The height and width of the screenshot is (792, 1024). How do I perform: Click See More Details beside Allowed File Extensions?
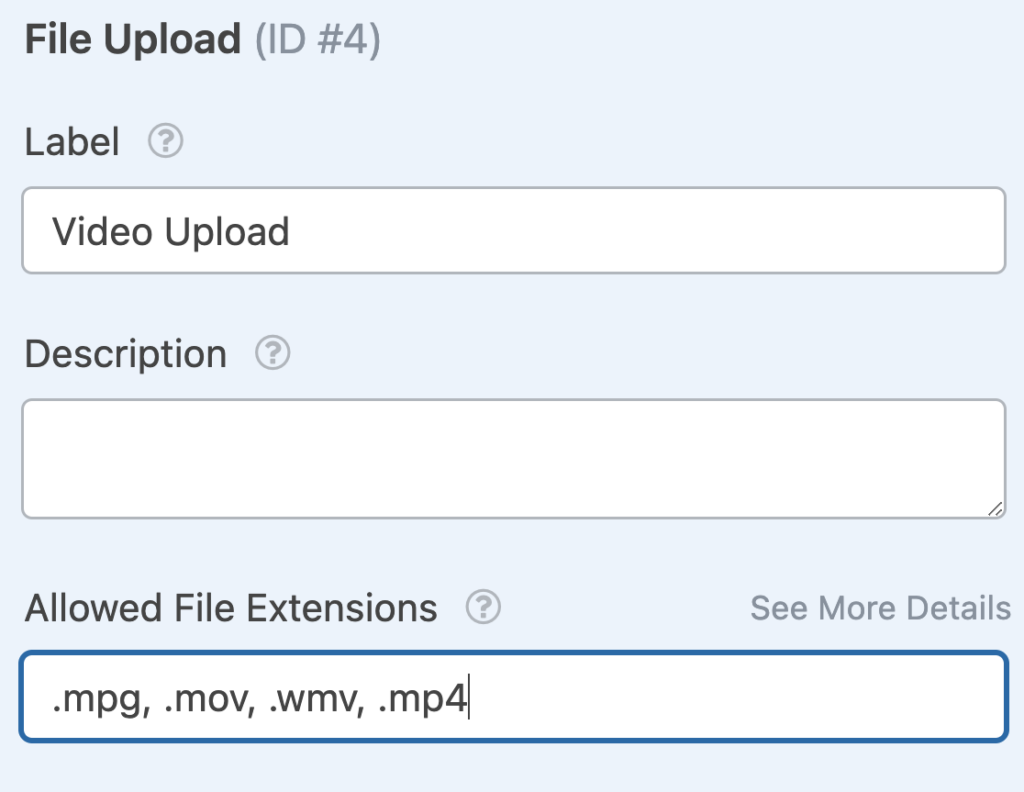click(x=880, y=608)
